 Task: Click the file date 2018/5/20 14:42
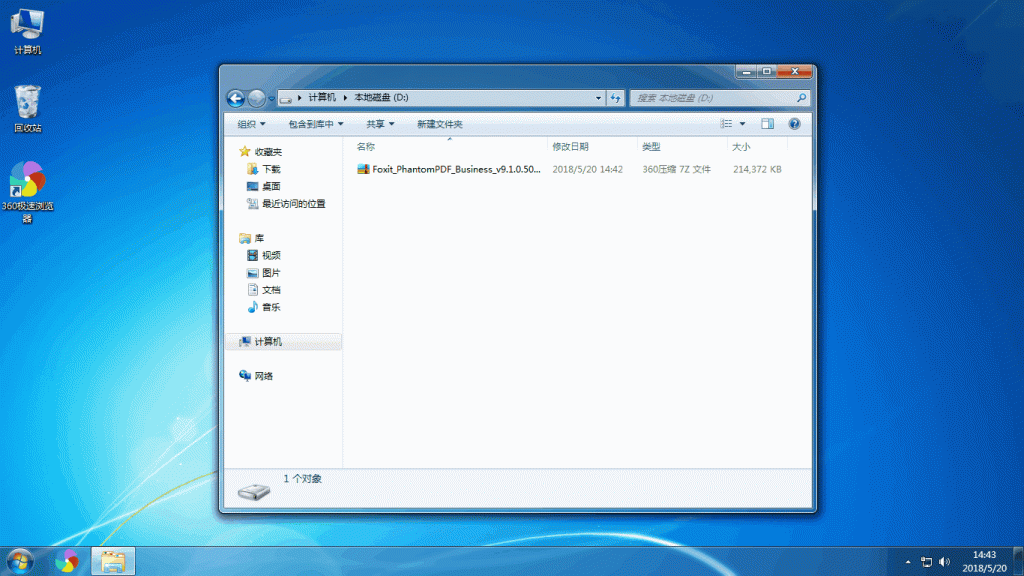587,169
